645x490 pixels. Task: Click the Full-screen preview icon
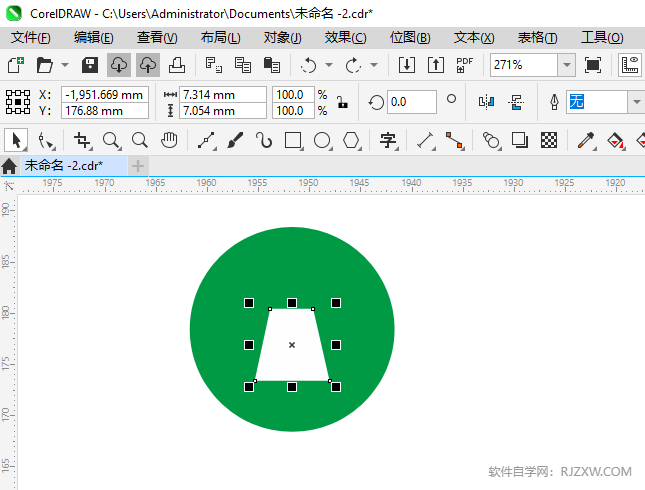(593, 65)
